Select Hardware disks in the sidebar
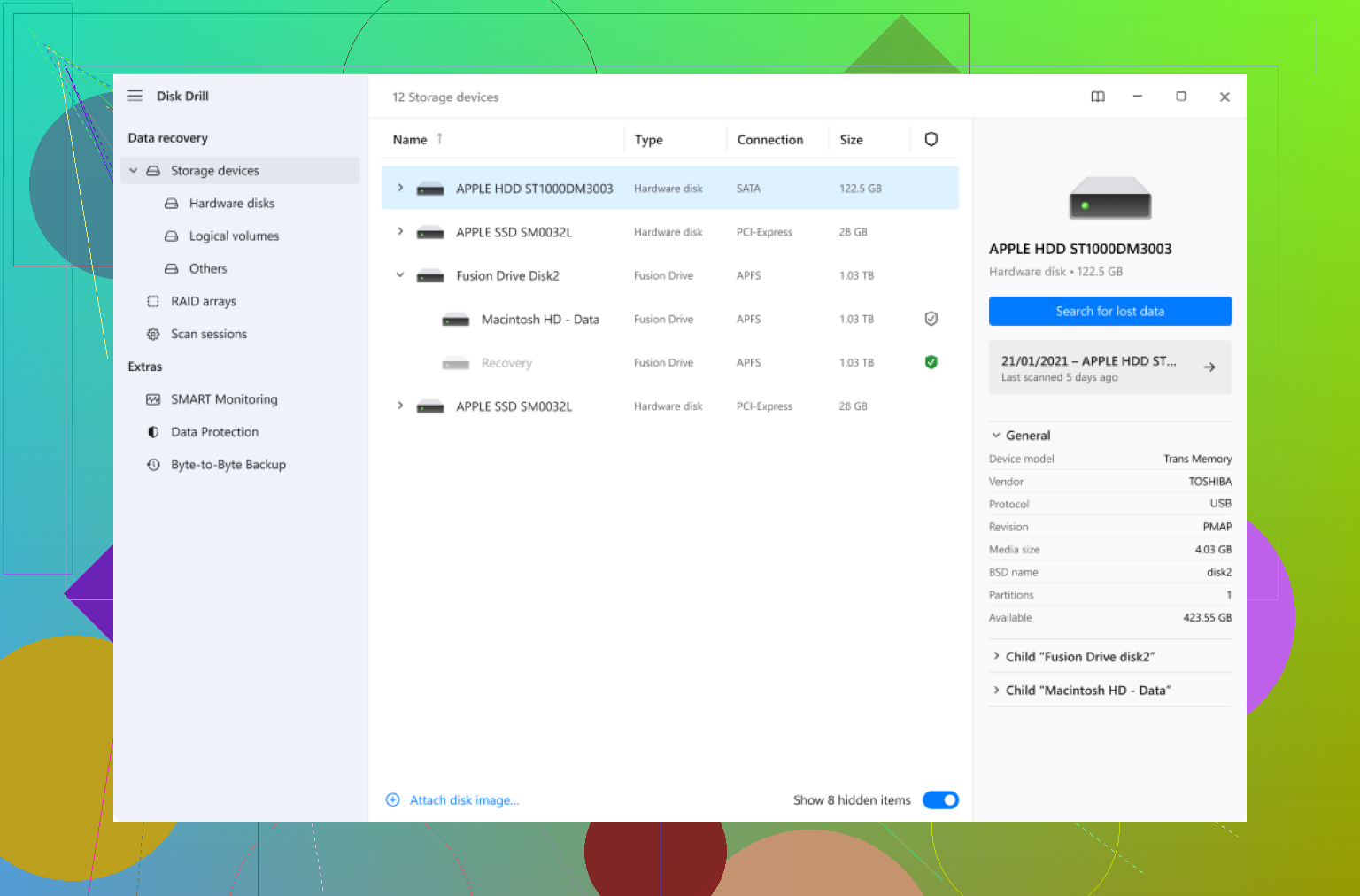 (x=231, y=204)
